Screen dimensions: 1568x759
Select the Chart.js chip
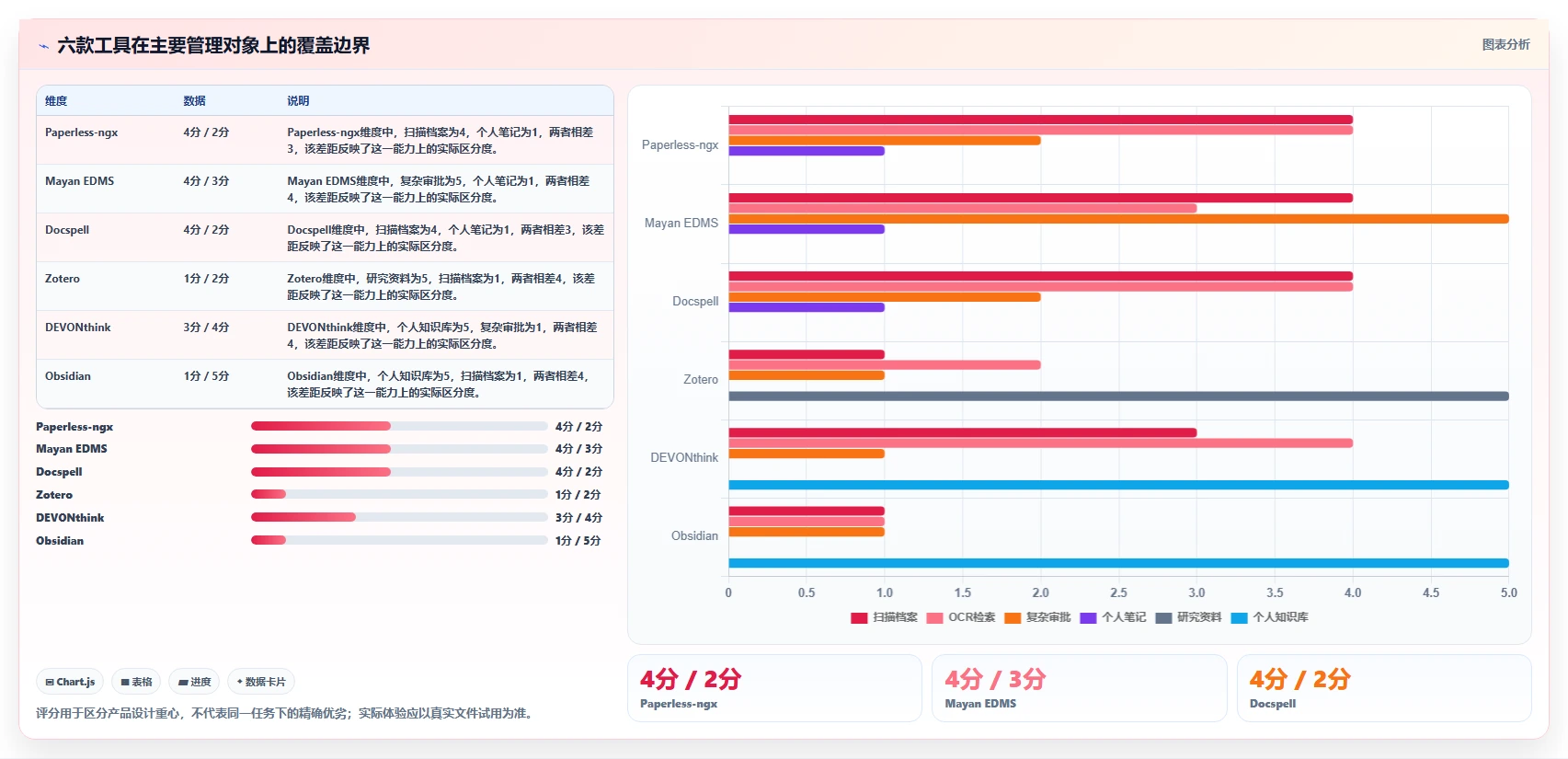coord(70,682)
